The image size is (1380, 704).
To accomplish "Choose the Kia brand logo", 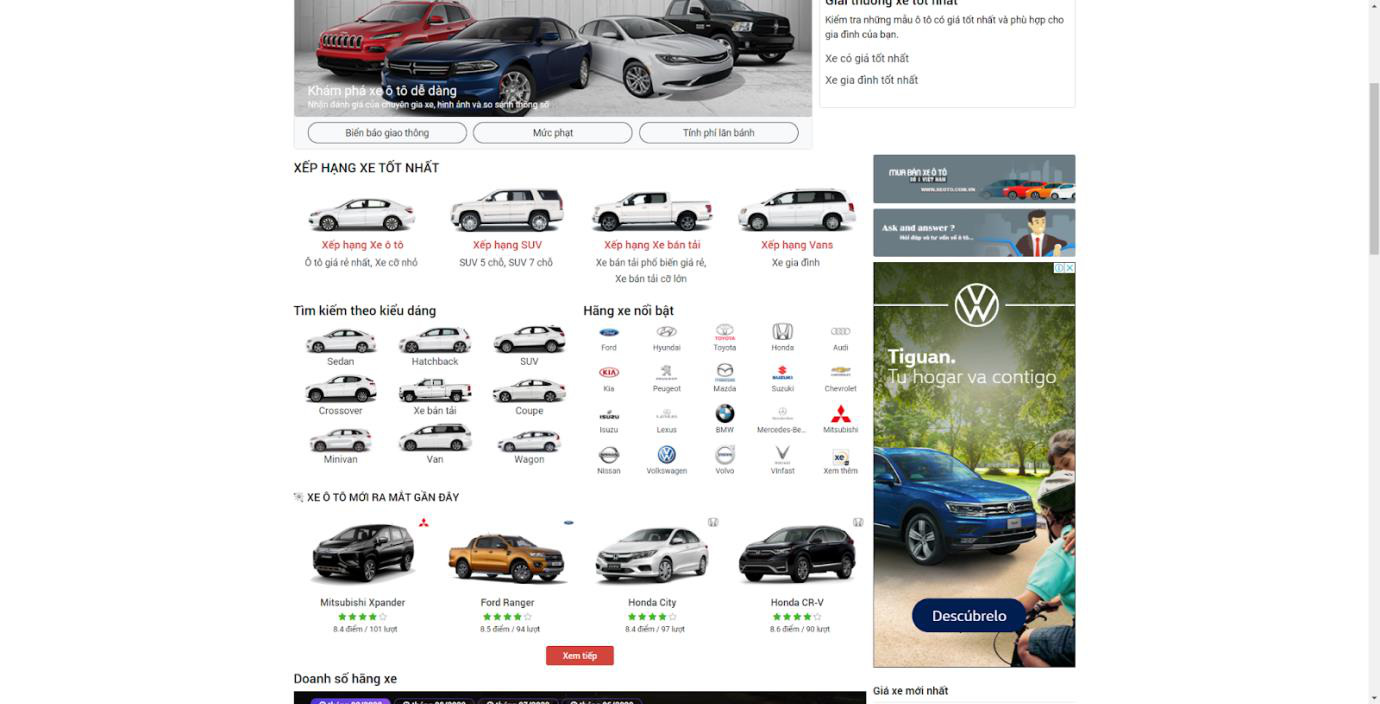I will (x=609, y=372).
